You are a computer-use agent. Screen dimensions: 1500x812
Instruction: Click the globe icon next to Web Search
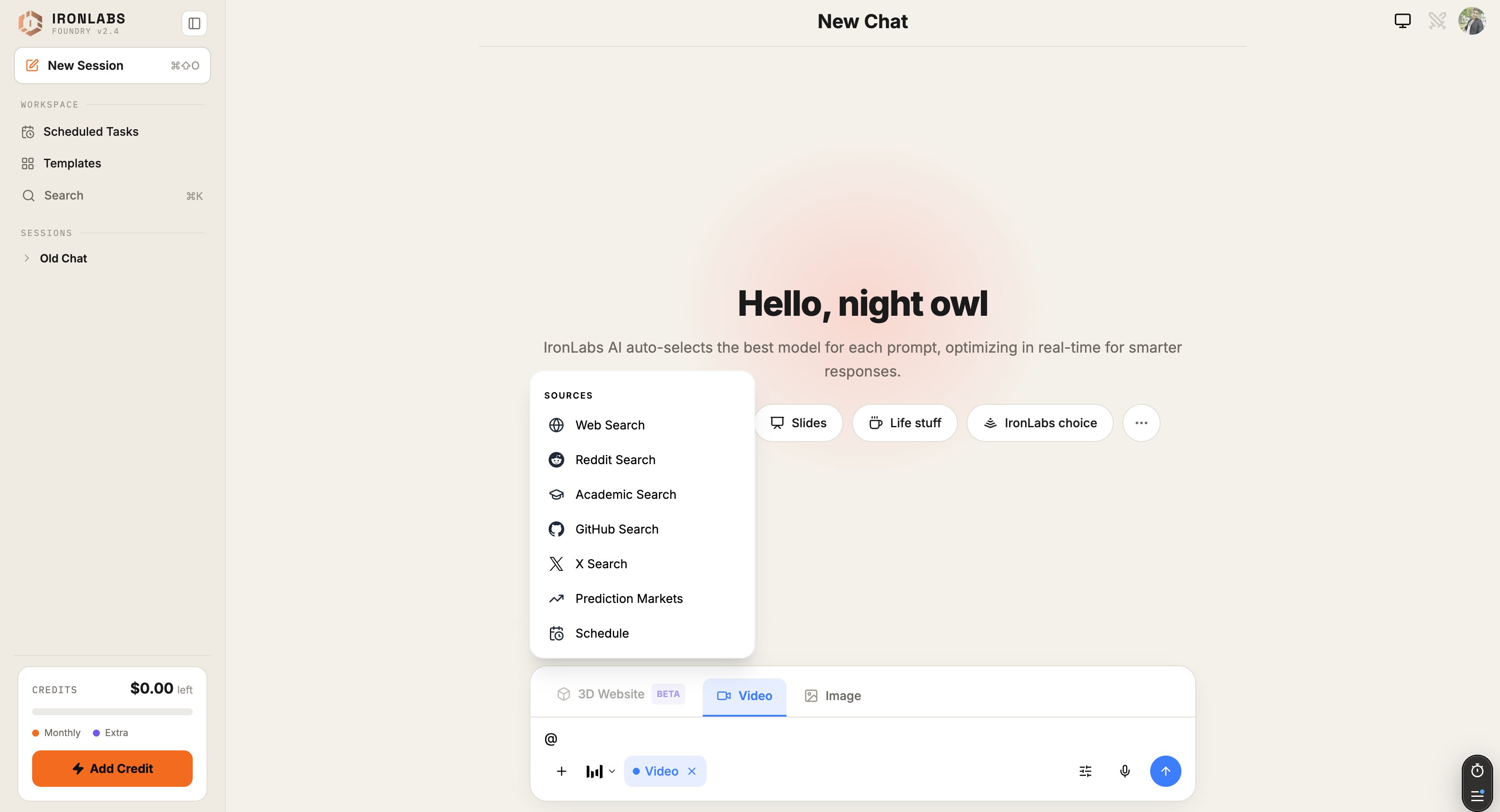click(556, 426)
